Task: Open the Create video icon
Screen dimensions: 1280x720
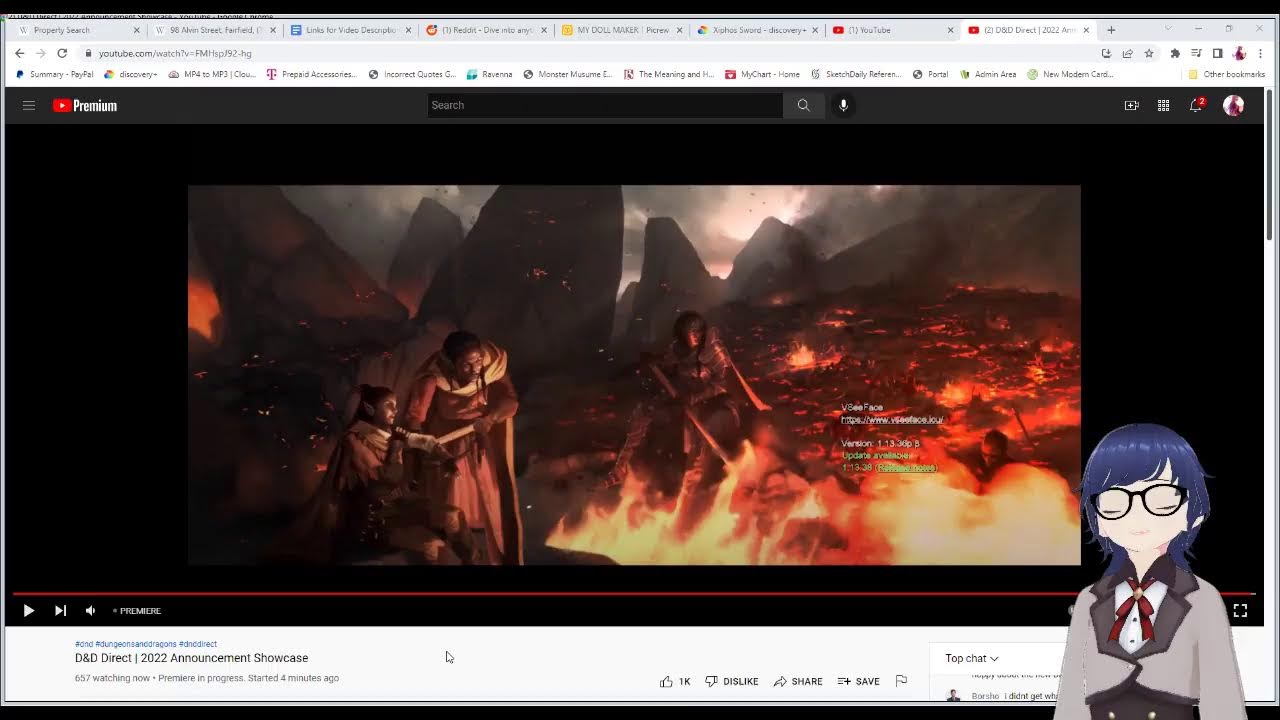Action: click(x=1131, y=105)
